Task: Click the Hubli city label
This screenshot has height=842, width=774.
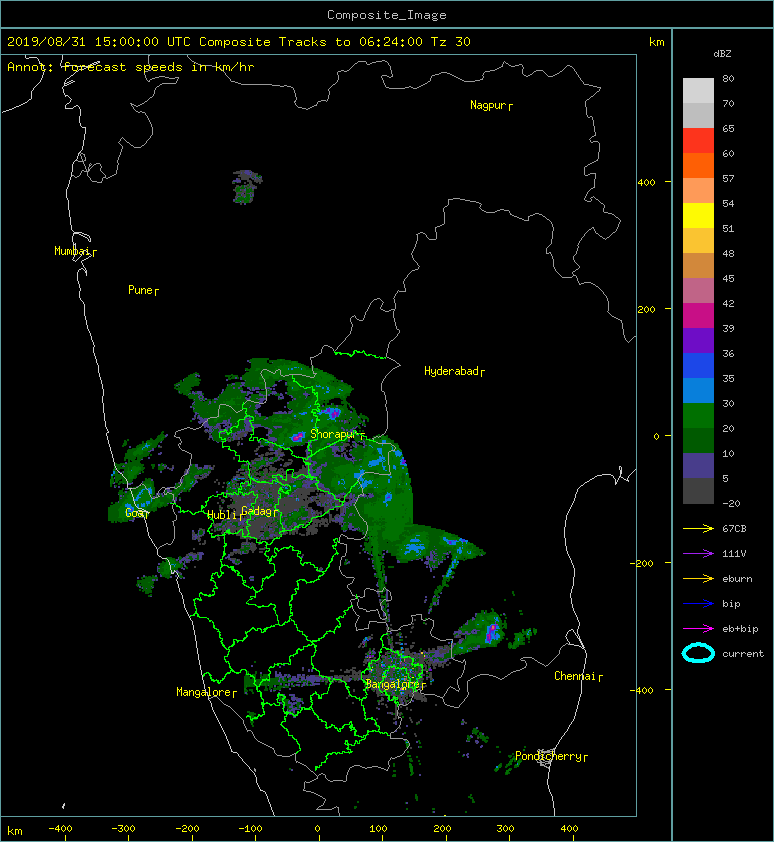Action: (x=222, y=515)
